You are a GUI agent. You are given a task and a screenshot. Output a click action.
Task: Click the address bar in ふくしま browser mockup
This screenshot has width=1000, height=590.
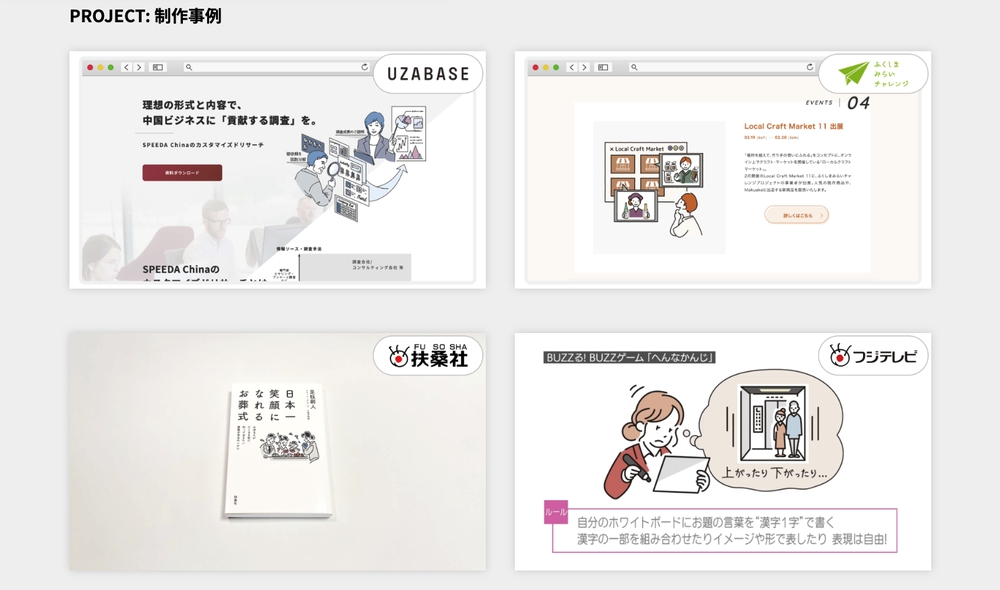click(721, 67)
